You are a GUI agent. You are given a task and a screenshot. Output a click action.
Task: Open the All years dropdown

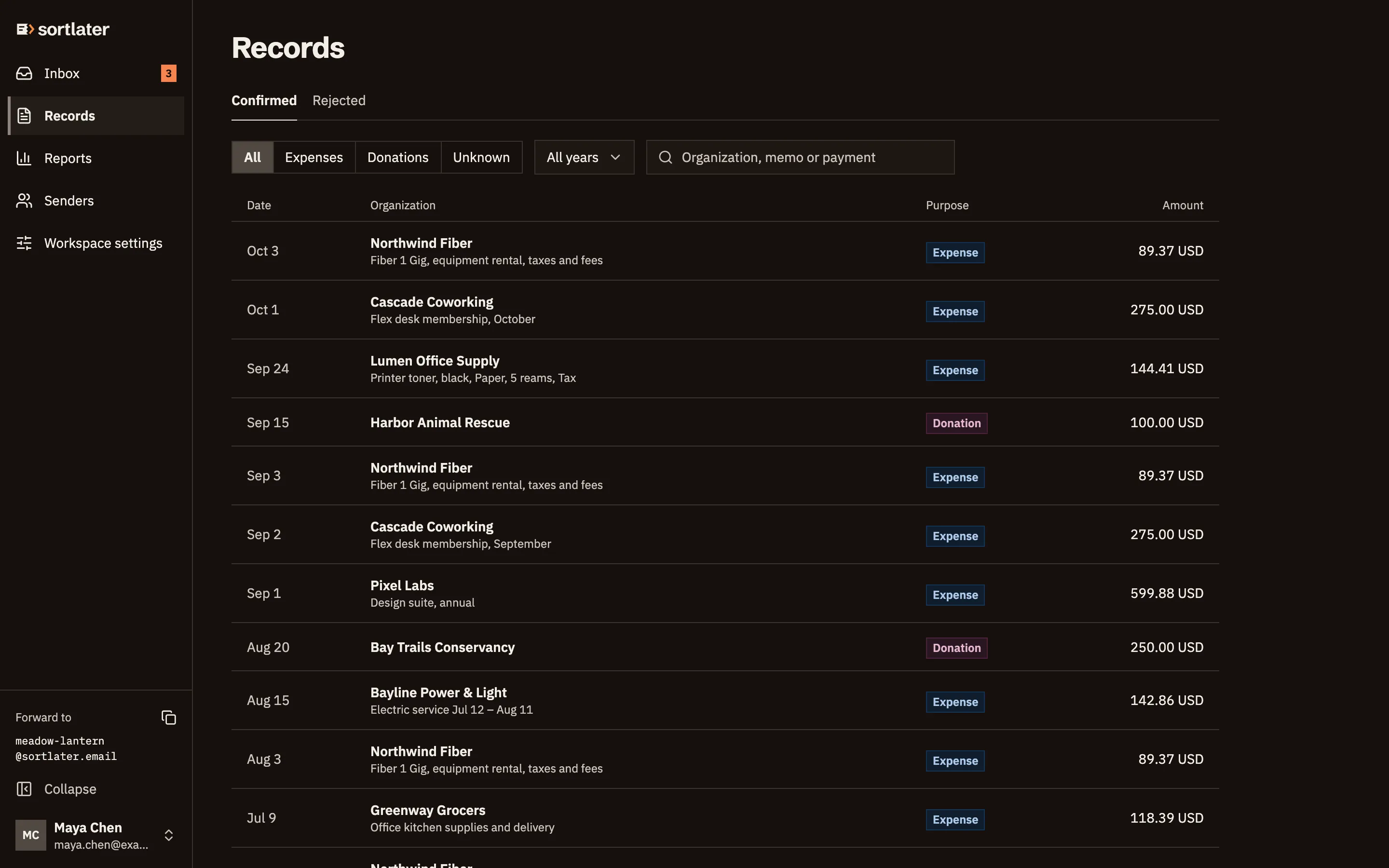click(584, 157)
